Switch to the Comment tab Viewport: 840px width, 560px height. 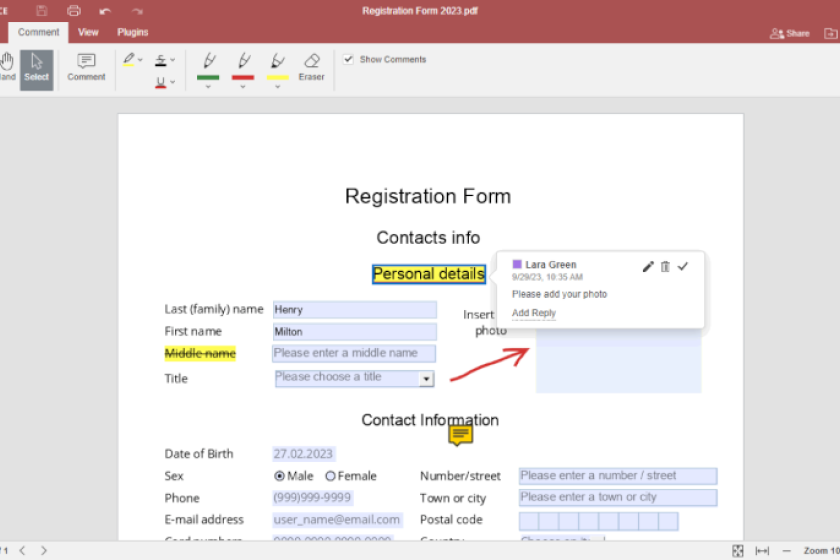tap(38, 32)
